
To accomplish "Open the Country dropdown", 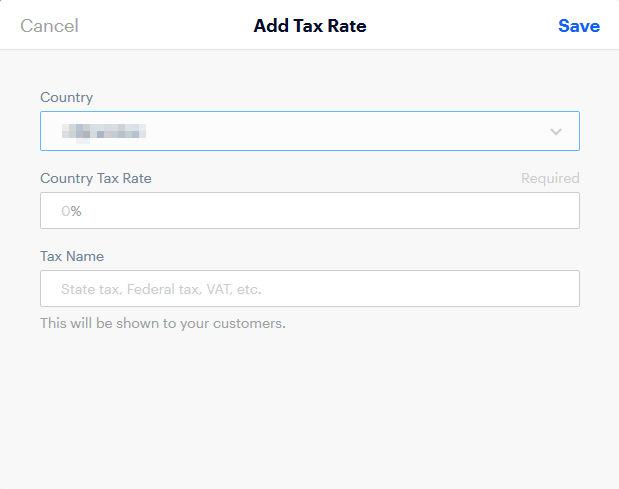I will 310,131.
